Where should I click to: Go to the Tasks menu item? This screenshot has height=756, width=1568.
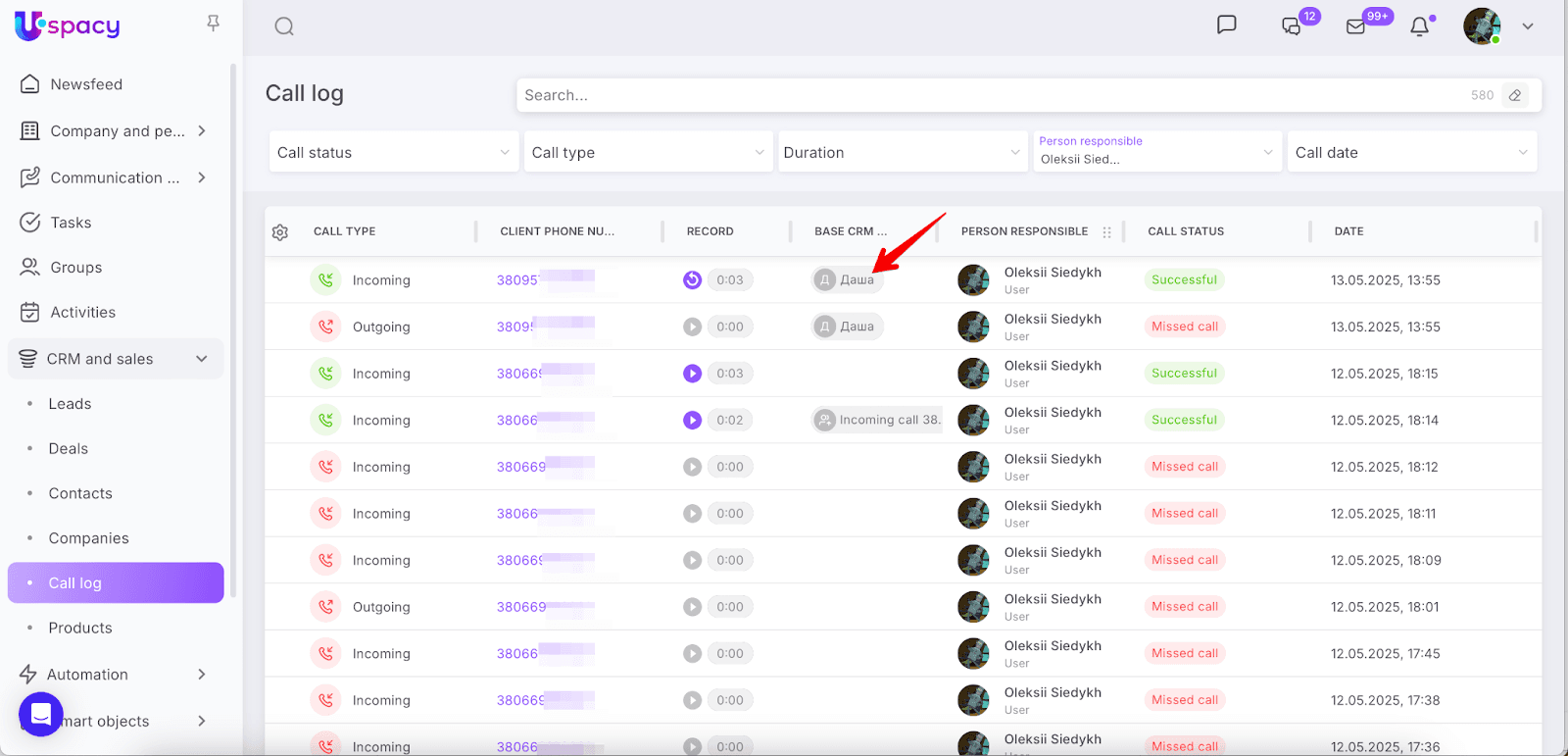click(x=71, y=223)
